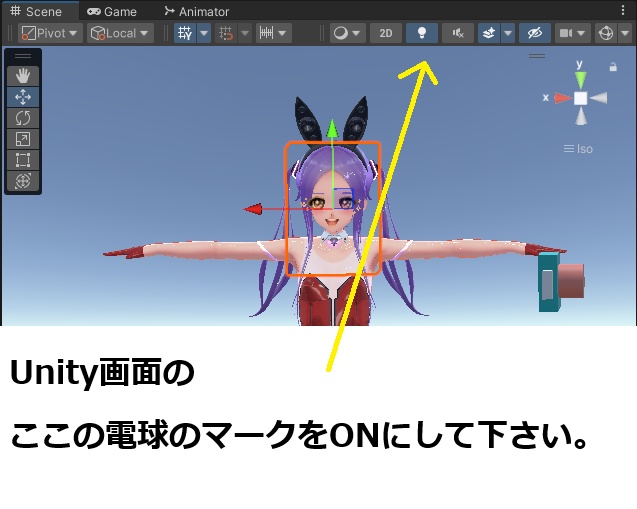Viewport: 637px width, 509px height.
Task: Select the Rotate tool
Action: click(23, 118)
